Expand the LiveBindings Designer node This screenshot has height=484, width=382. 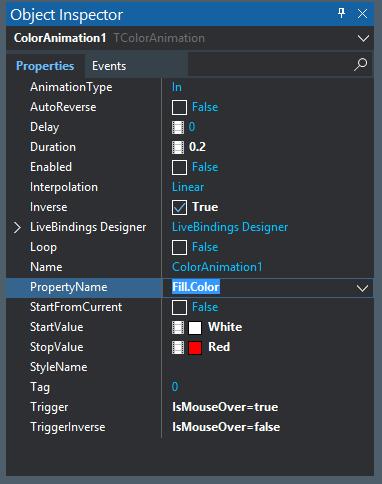17,228
